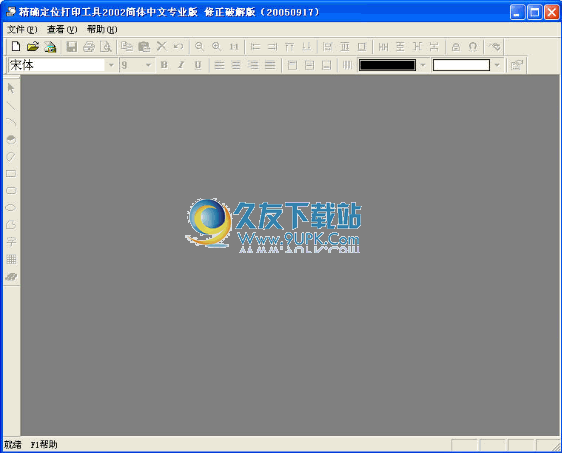This screenshot has height=453, width=562.
Task: Set text alignment to left
Action: [219, 65]
